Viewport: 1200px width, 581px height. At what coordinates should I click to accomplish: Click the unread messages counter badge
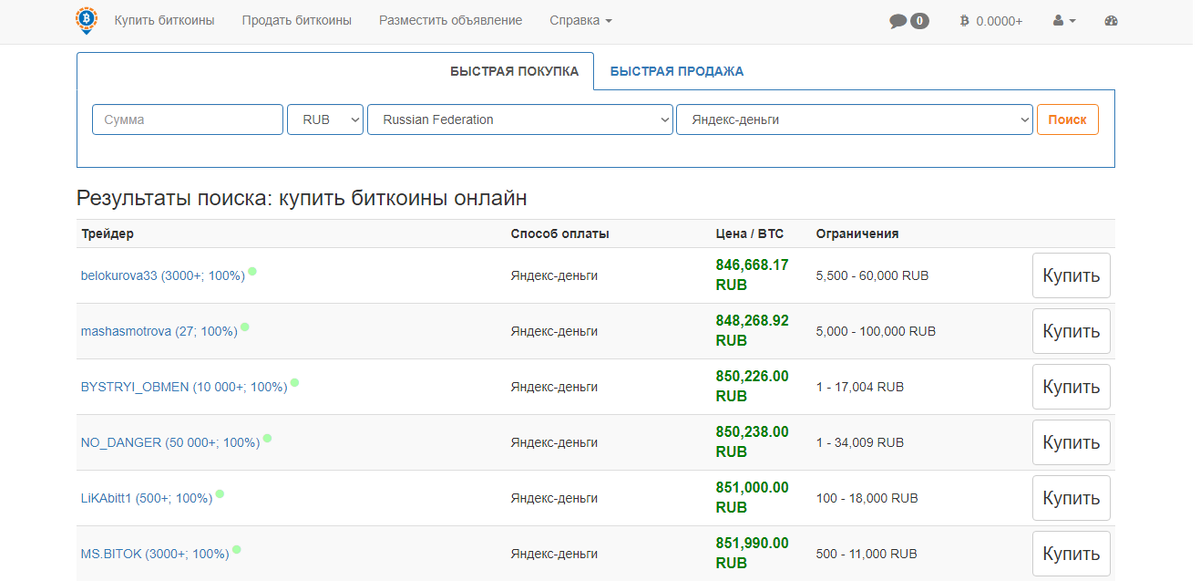(917, 18)
